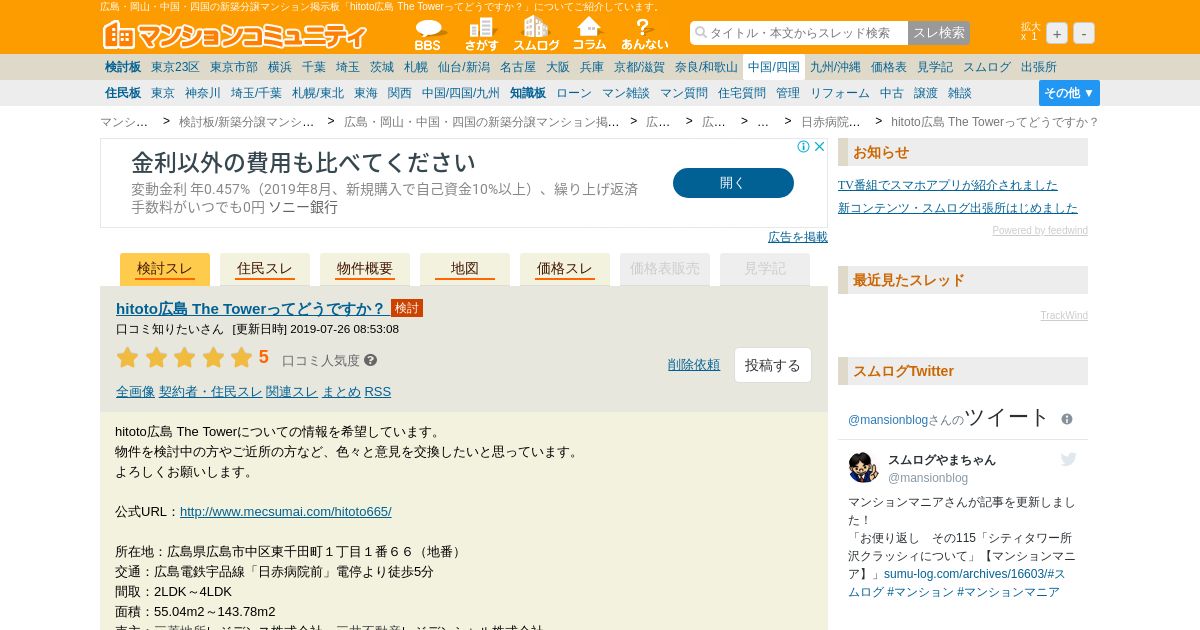This screenshot has width=1200, height=630.
Task: Click the ad info icon
Action: click(803, 147)
